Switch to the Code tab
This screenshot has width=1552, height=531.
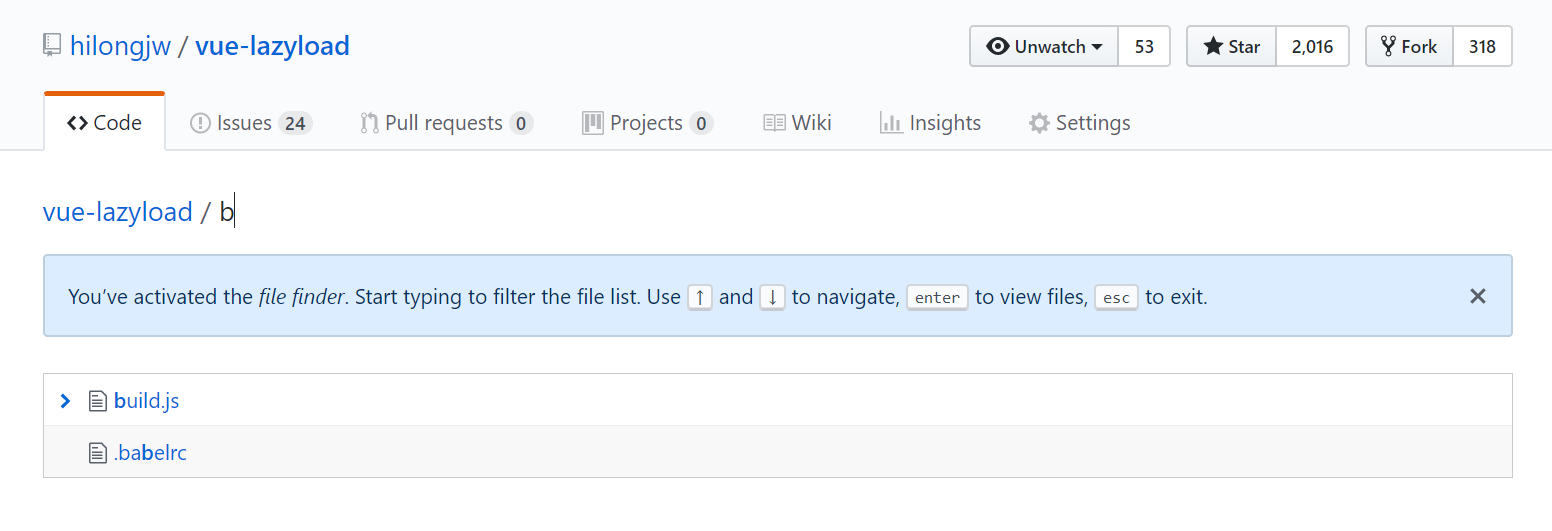point(104,123)
